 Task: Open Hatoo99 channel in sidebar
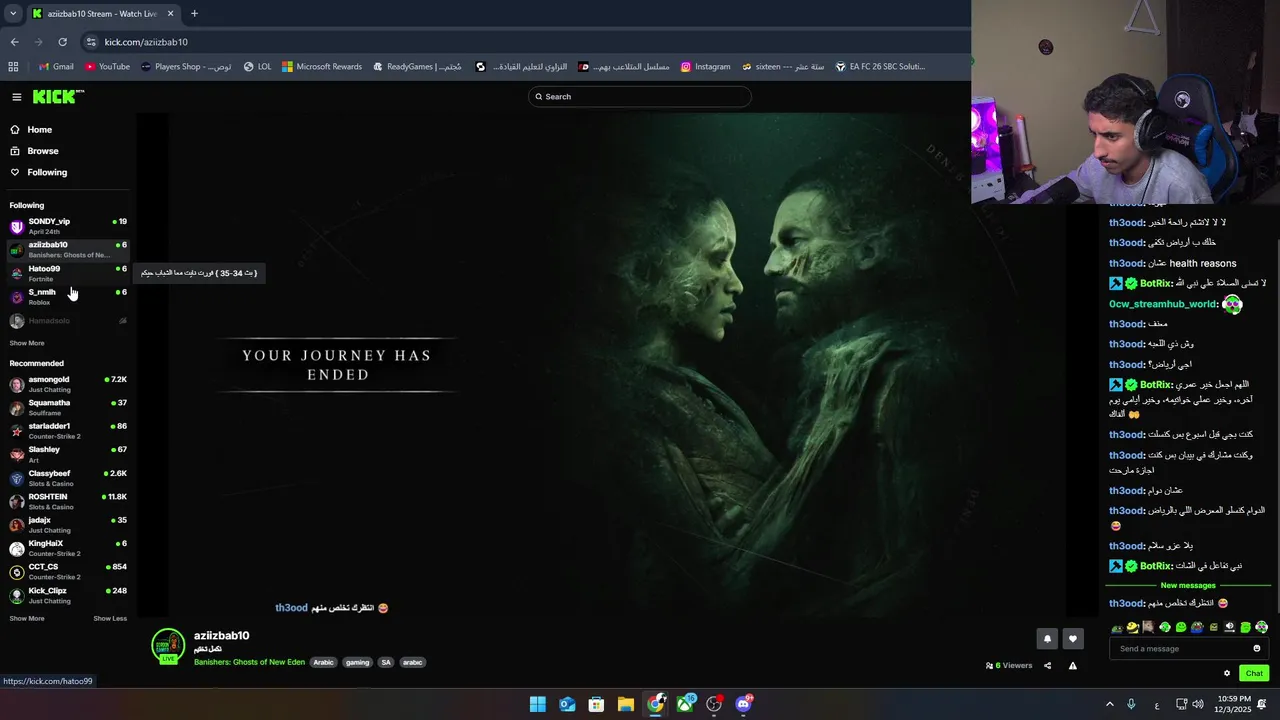point(68,273)
